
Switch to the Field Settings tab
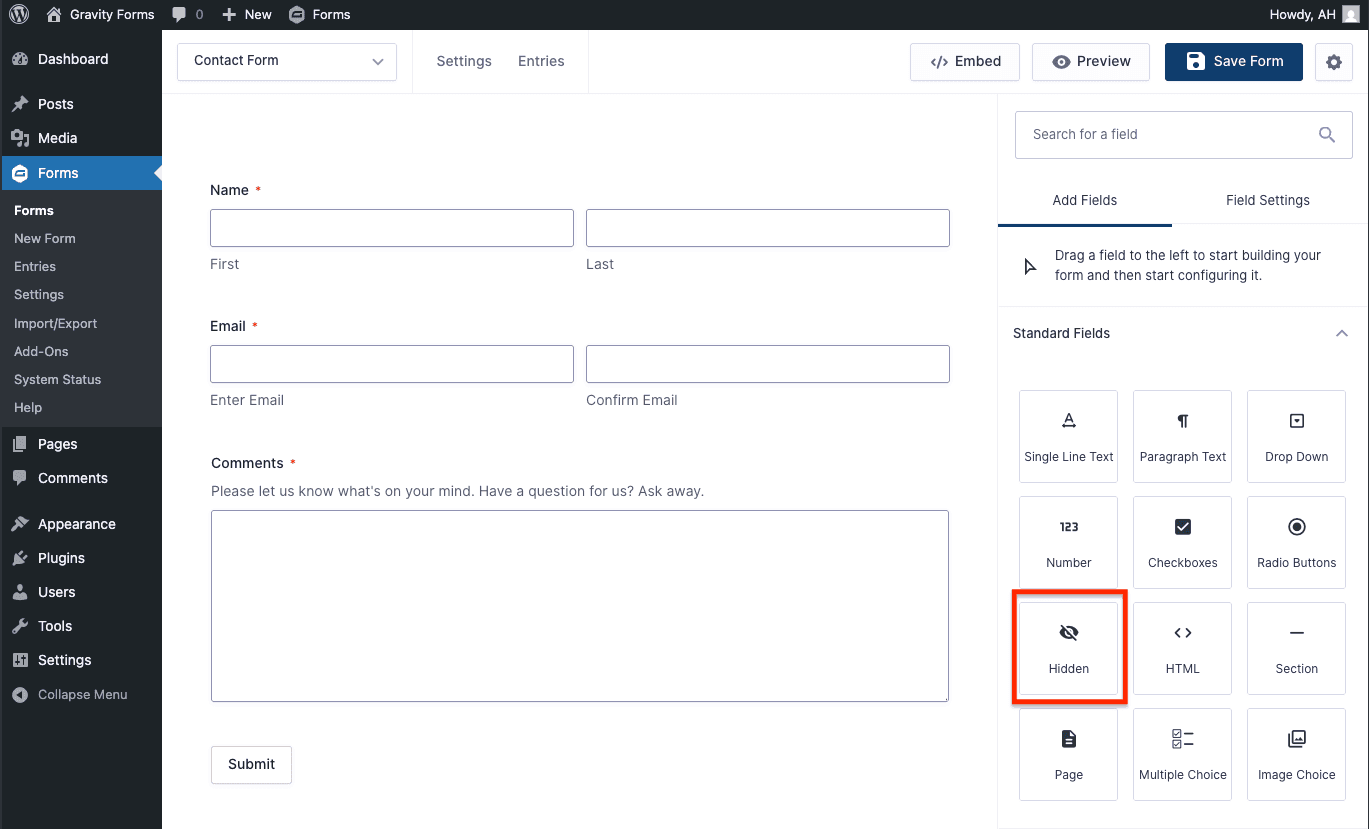(1267, 200)
